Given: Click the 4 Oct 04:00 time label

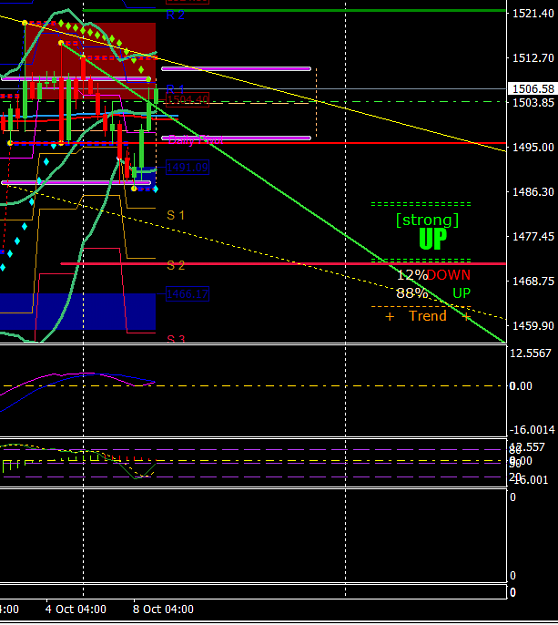Looking at the screenshot, I should [x=76, y=609].
